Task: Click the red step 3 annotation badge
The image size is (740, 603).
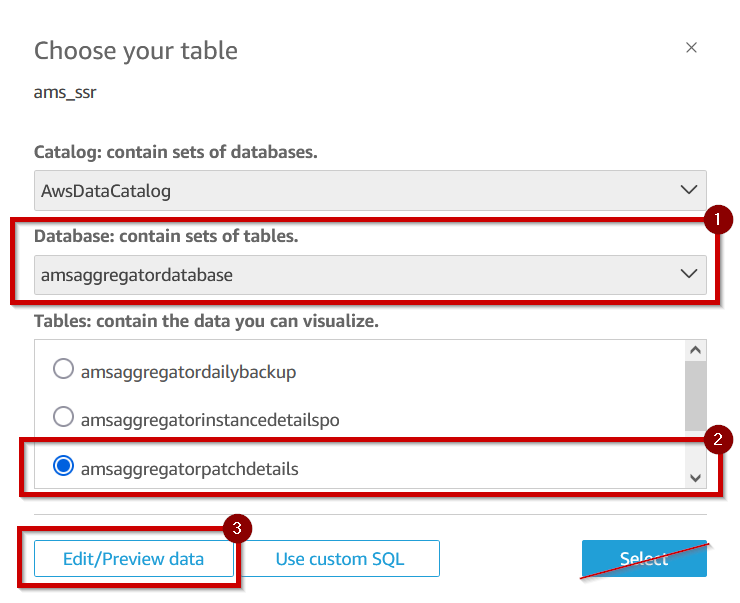Action: 237,528
